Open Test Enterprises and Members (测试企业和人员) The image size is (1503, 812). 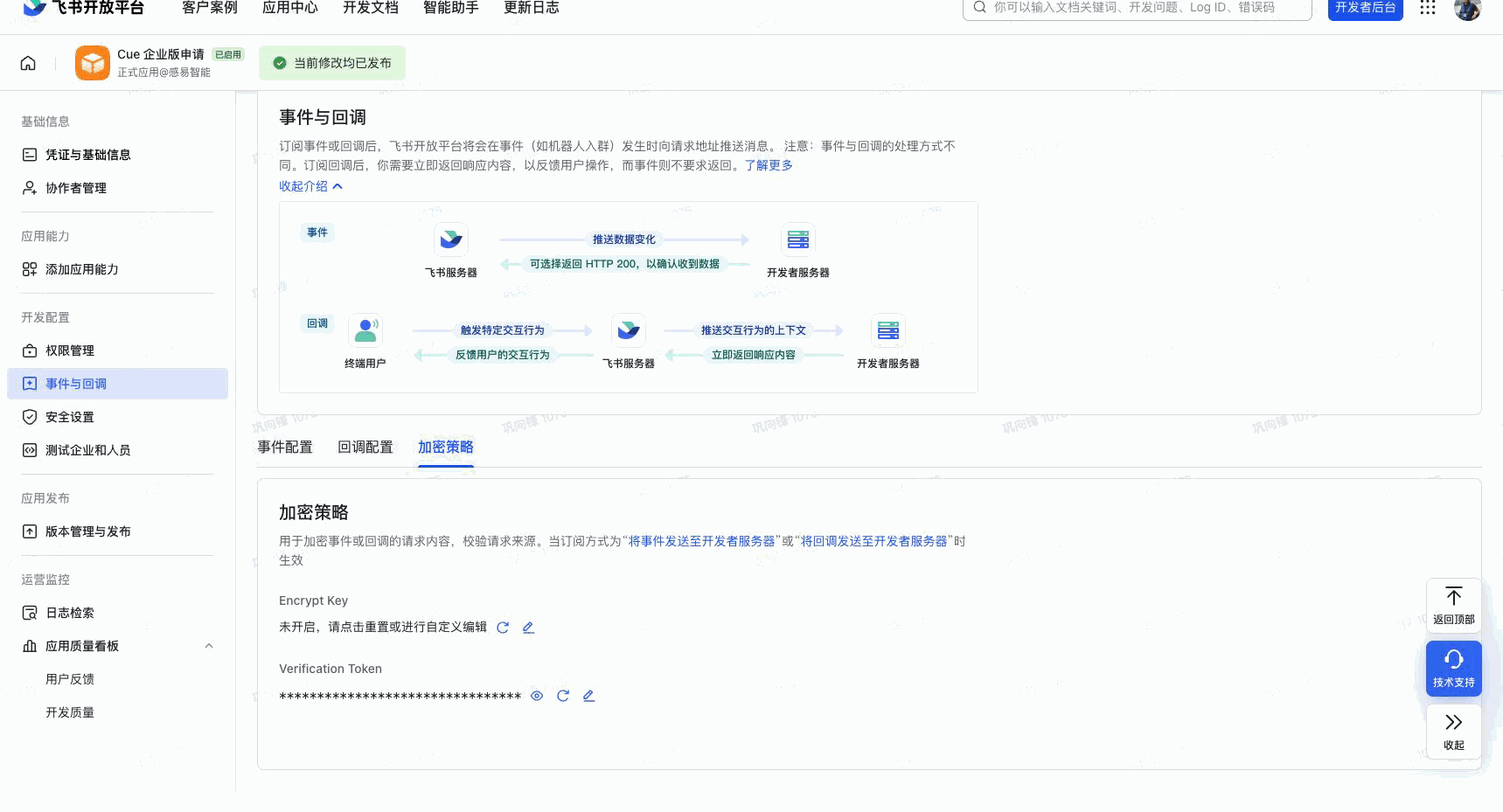[117, 450]
